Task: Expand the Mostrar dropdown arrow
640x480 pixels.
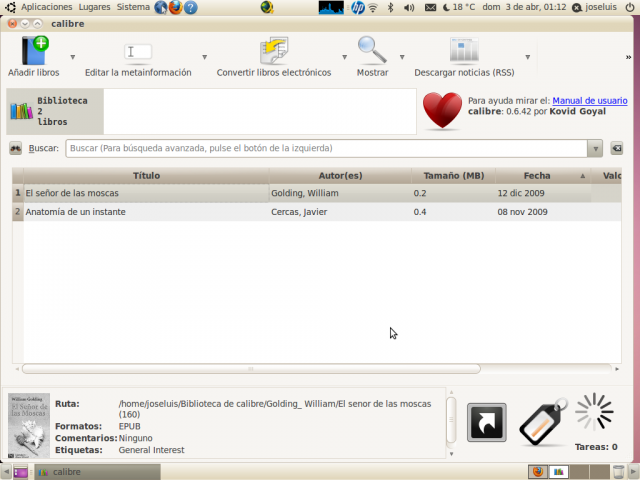Action: point(402,57)
